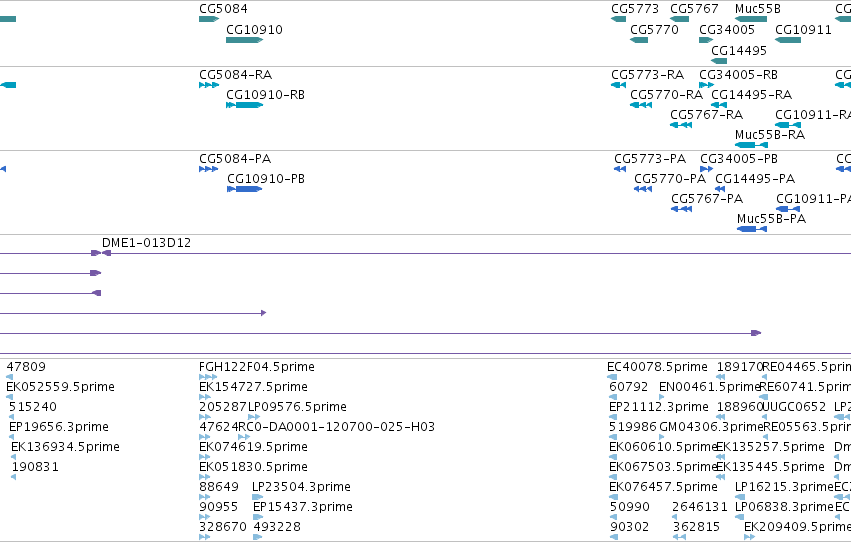Select the CG10910 gene glyph
Image resolution: width=851 pixels, height=542 pixels.
click(244, 40)
